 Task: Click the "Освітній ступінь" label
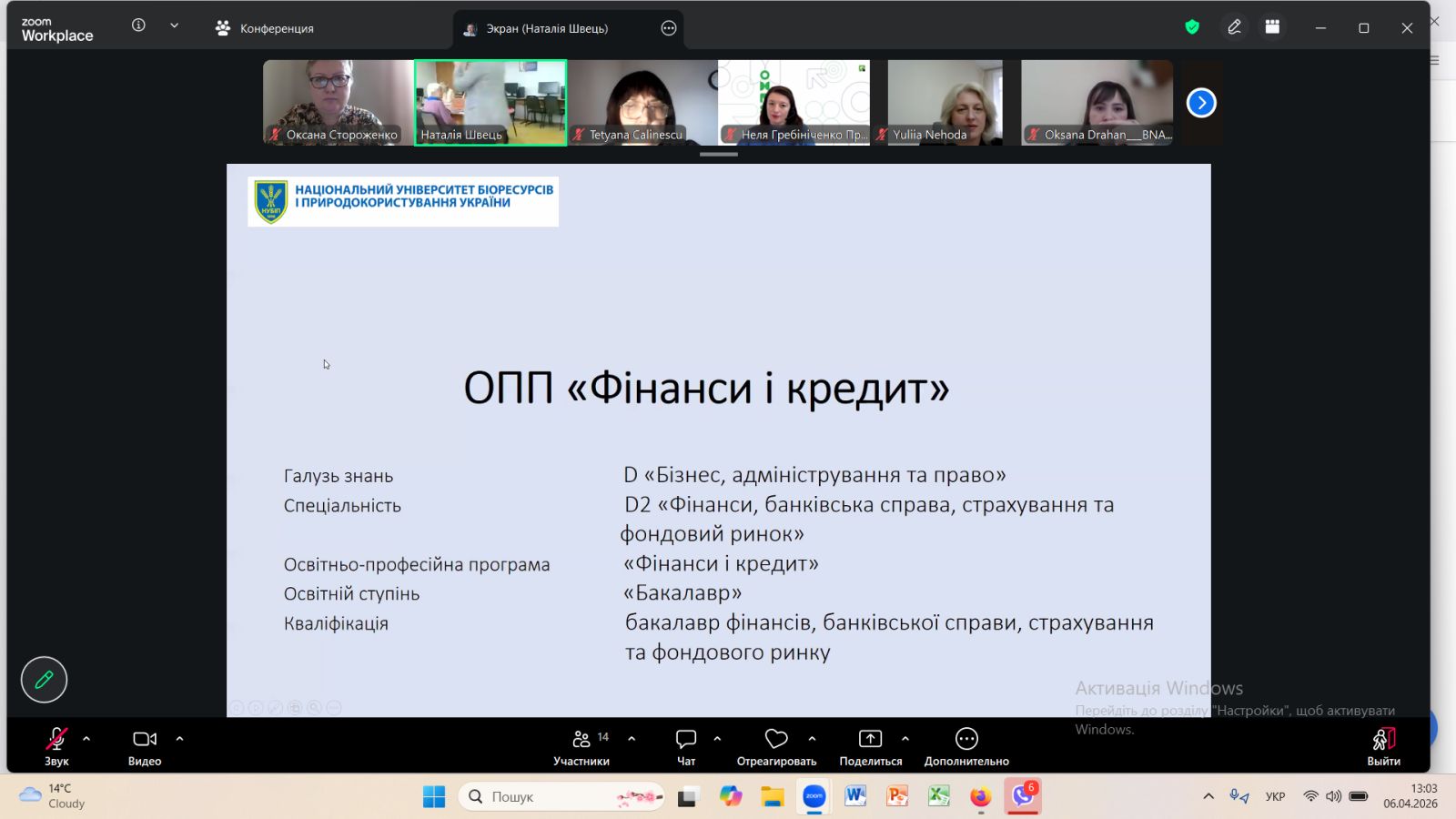point(351,594)
